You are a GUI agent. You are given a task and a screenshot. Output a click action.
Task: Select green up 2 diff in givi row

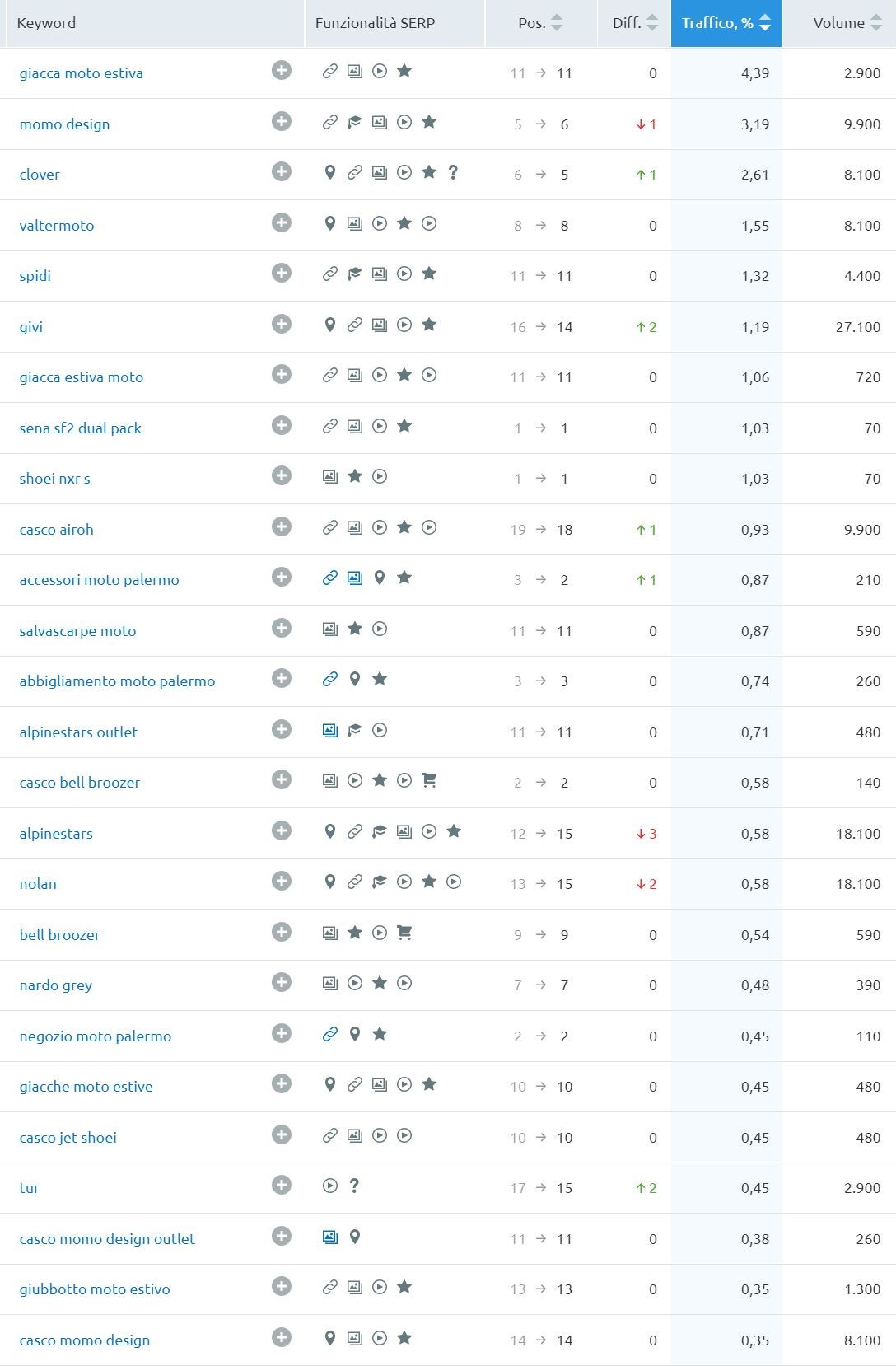coord(646,327)
